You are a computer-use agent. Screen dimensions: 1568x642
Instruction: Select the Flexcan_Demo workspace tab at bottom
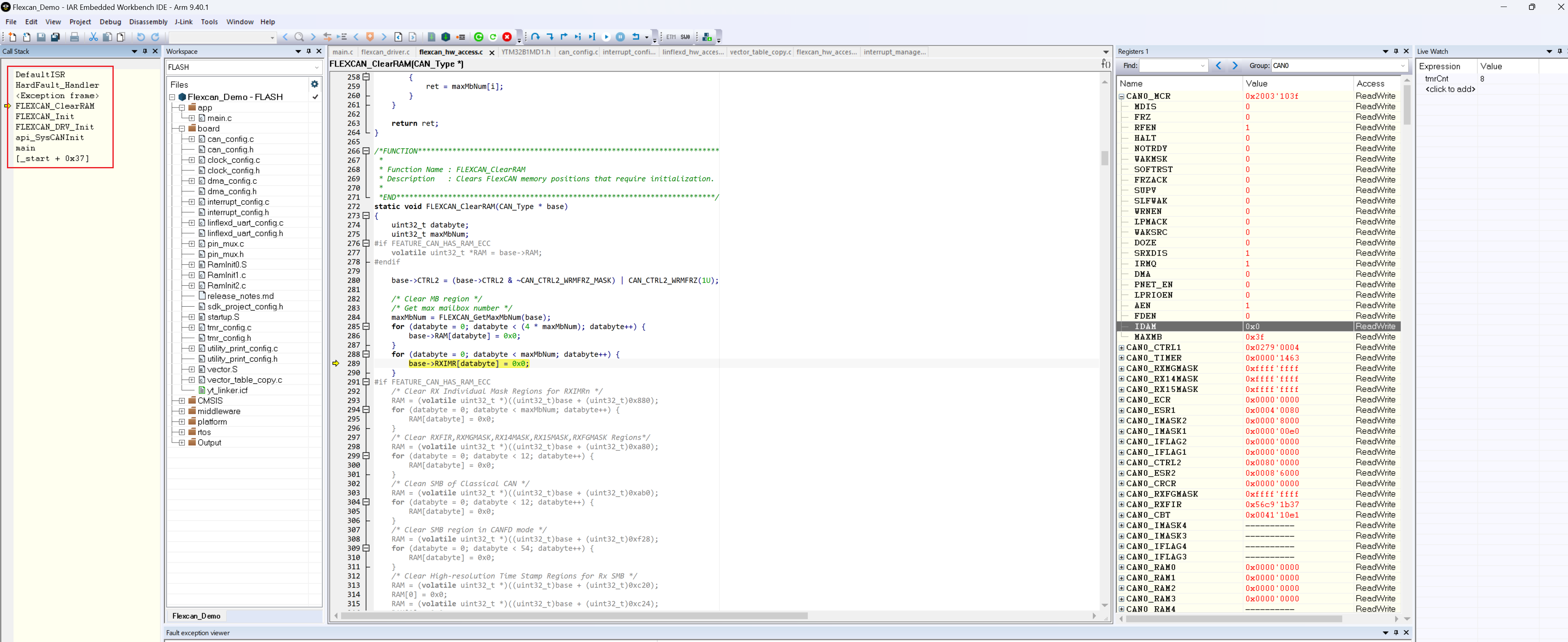pyautogui.click(x=196, y=617)
